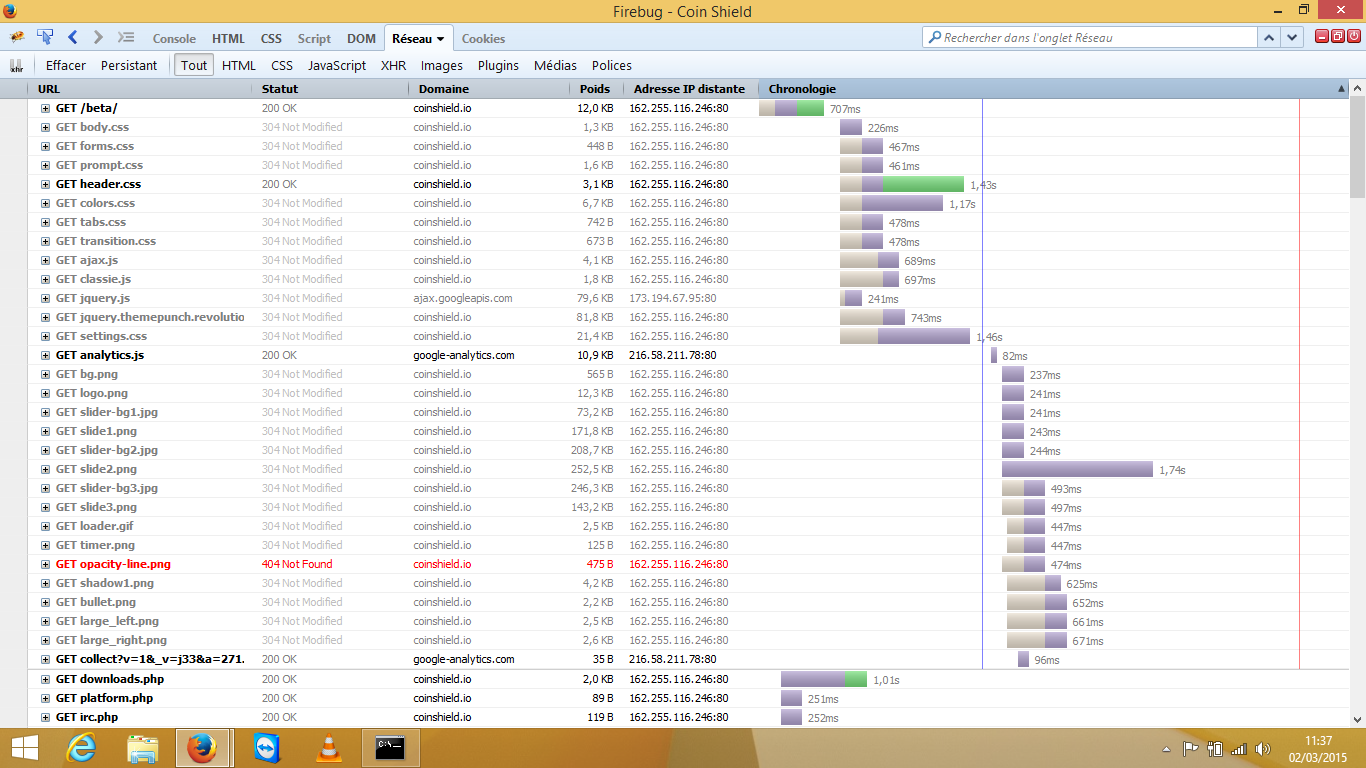This screenshot has height=768, width=1366.
Task: Expand the GET /beta/ request
Action: pyautogui.click(x=45, y=108)
